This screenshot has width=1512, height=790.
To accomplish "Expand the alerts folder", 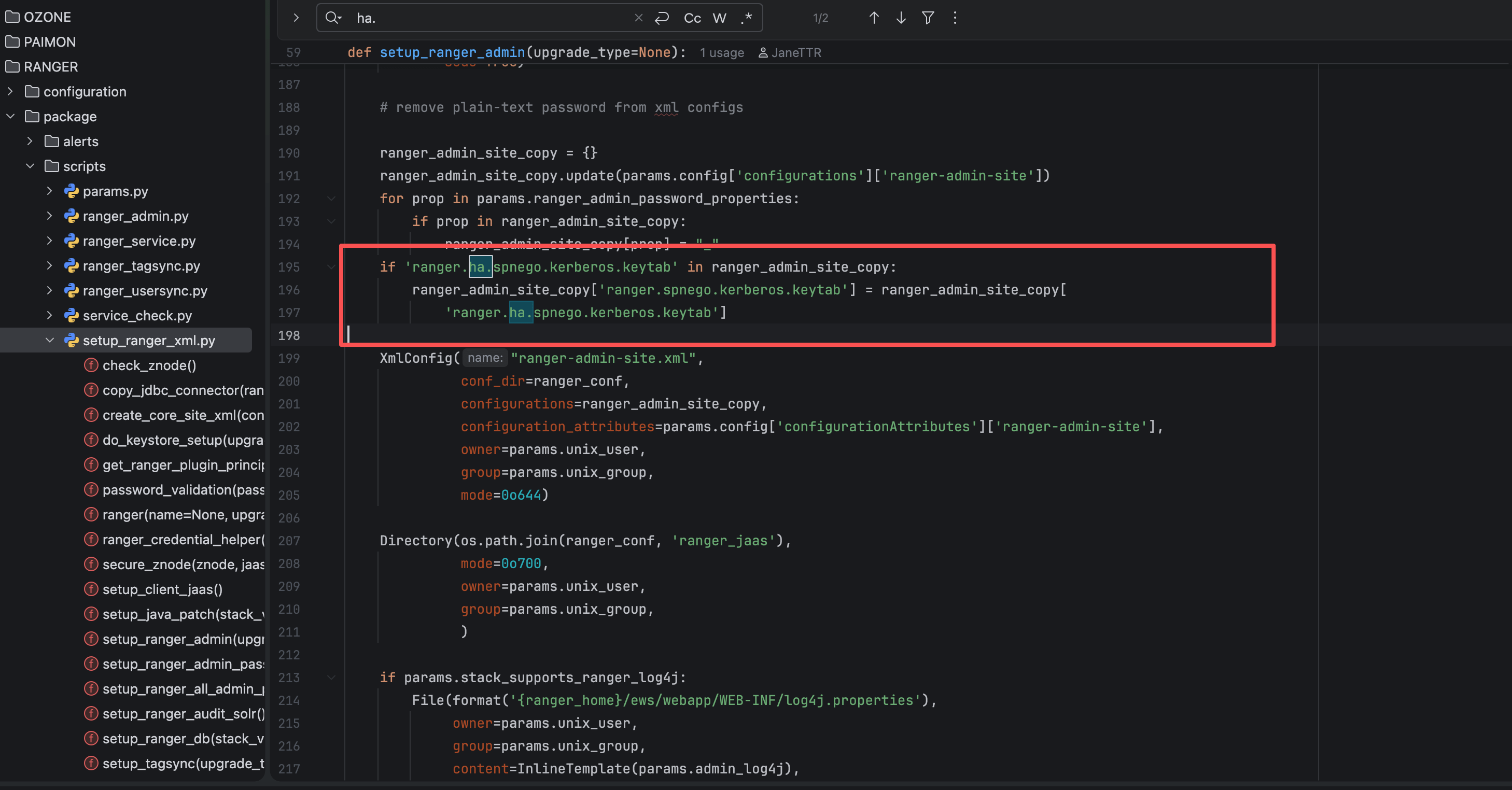I will [30, 142].
